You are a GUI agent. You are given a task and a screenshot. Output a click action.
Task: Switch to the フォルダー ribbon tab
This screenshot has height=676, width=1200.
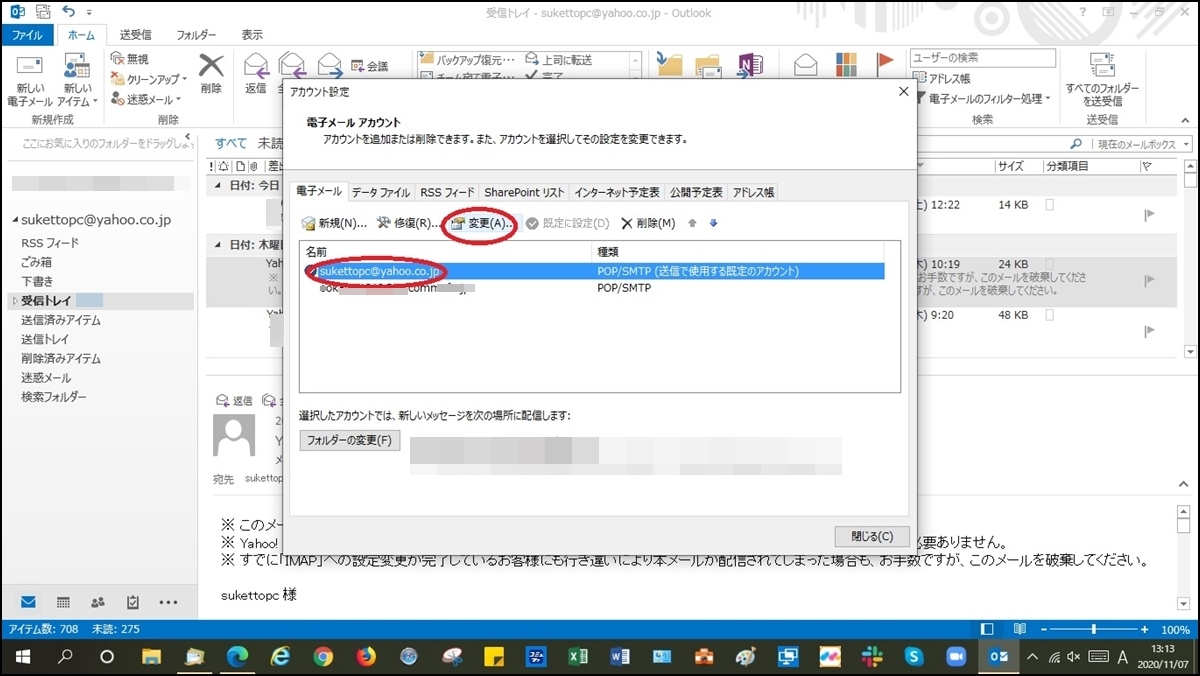196,34
